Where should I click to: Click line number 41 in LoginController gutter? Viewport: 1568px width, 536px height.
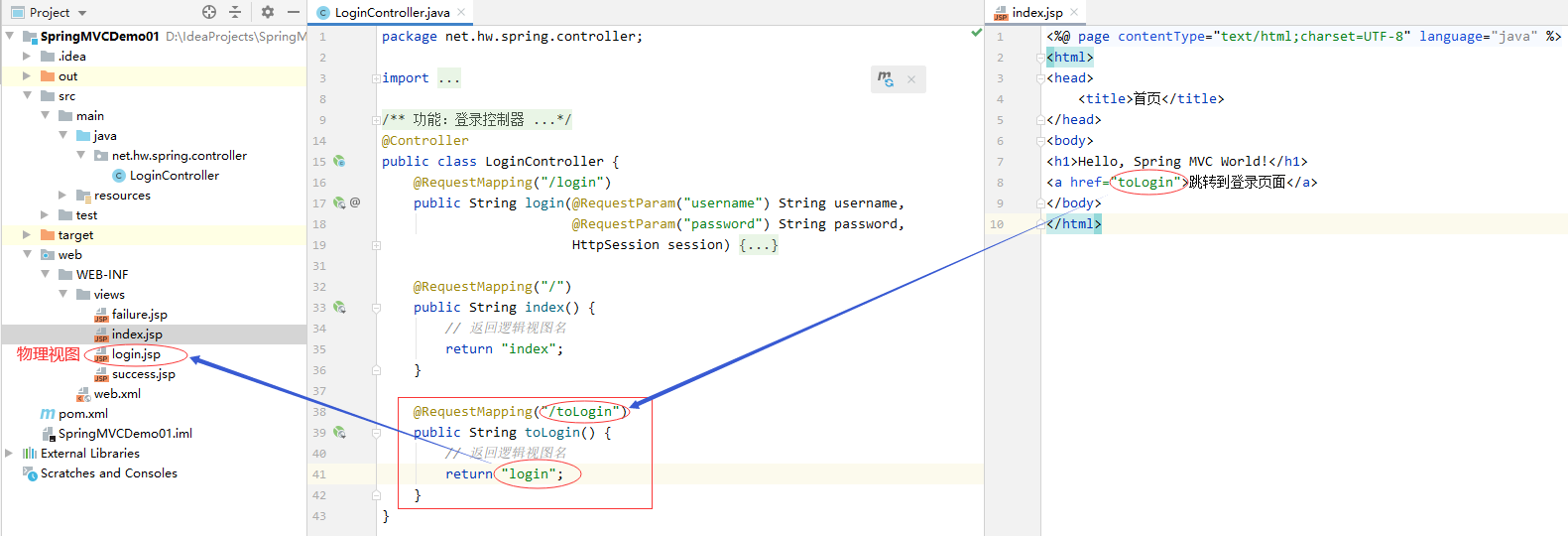click(319, 473)
